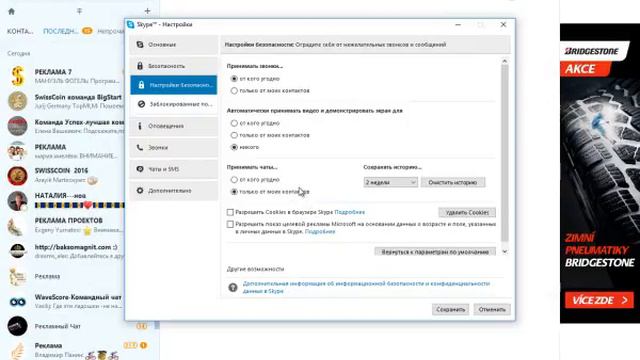Open the dial pad icon in Skype header
640x360 pixels.
pyautogui.click(x=79, y=11)
